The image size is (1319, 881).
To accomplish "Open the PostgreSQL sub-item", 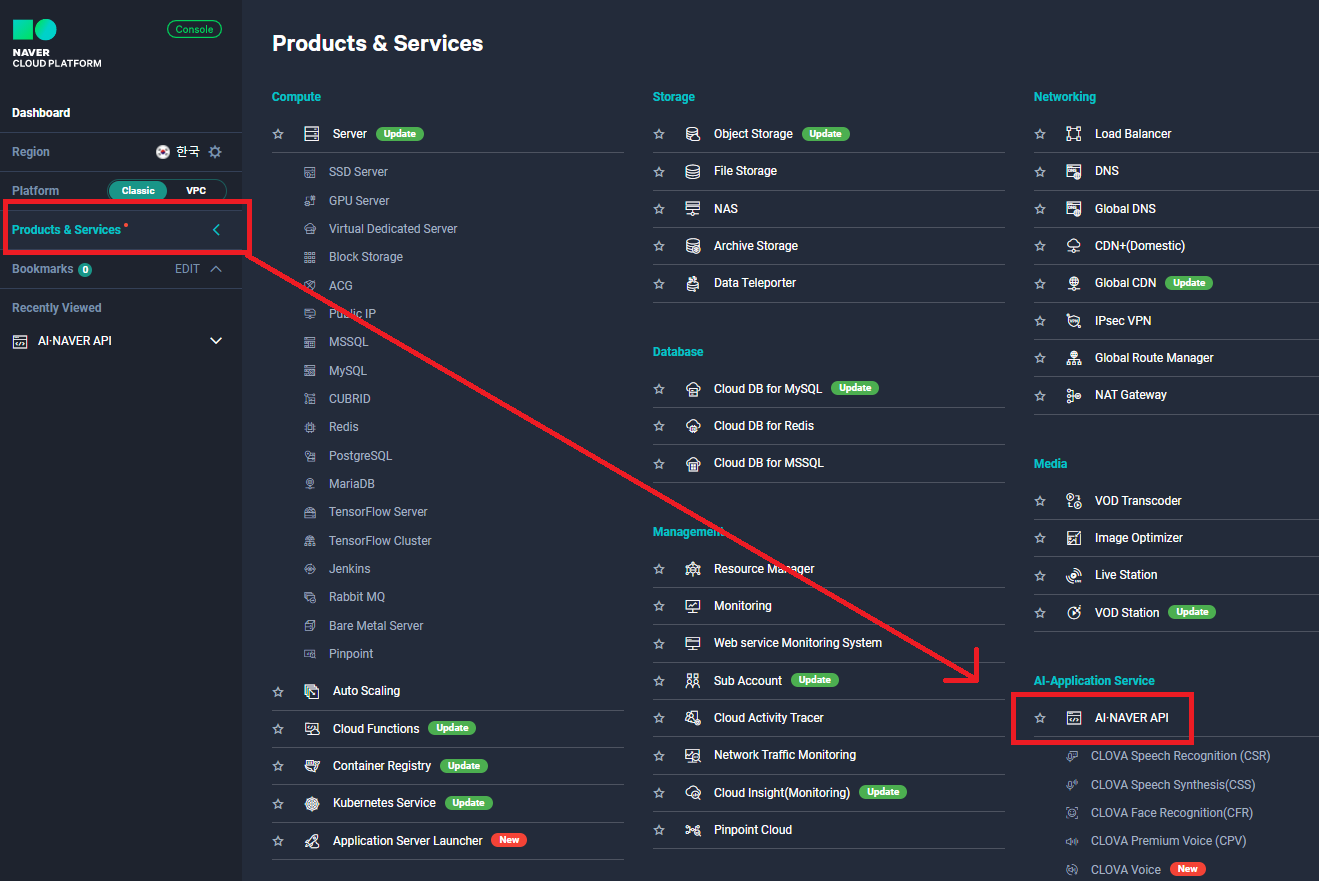I will tap(360, 456).
